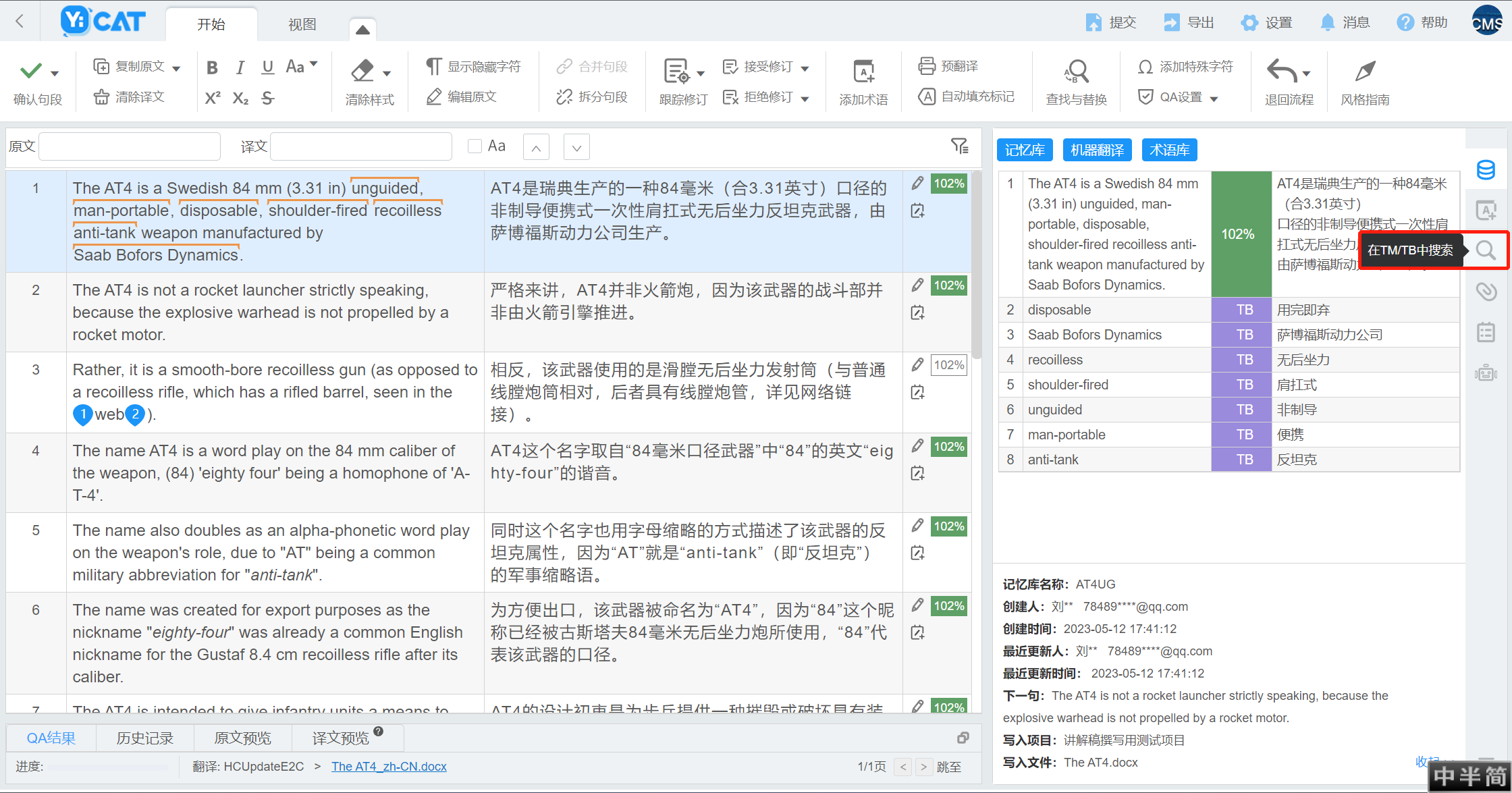The image size is (1512, 793).
Task: Expand the copy source dropdown arrow
Action: point(177,68)
